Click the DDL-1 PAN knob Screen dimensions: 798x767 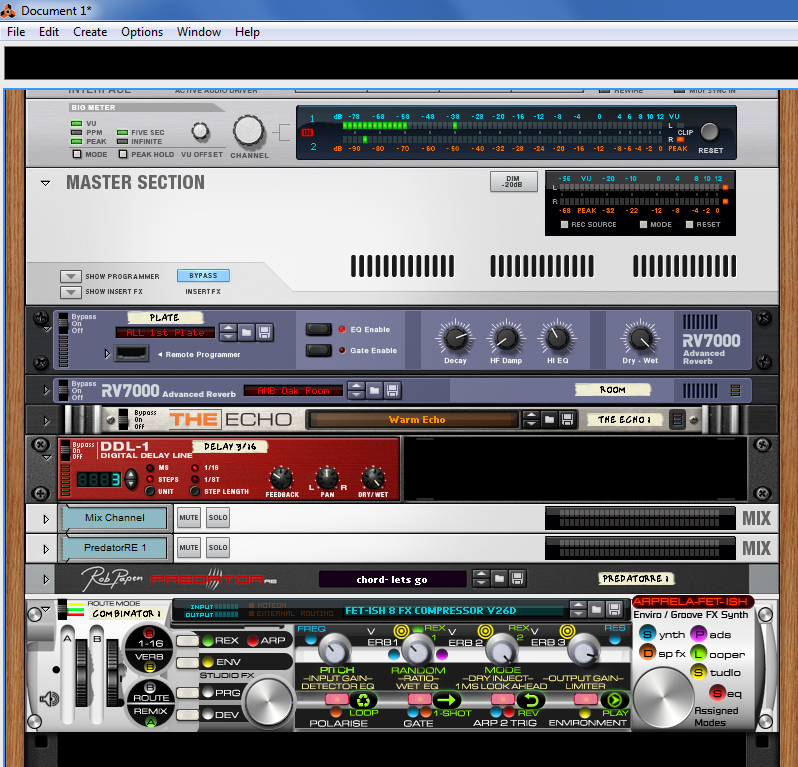coord(327,478)
